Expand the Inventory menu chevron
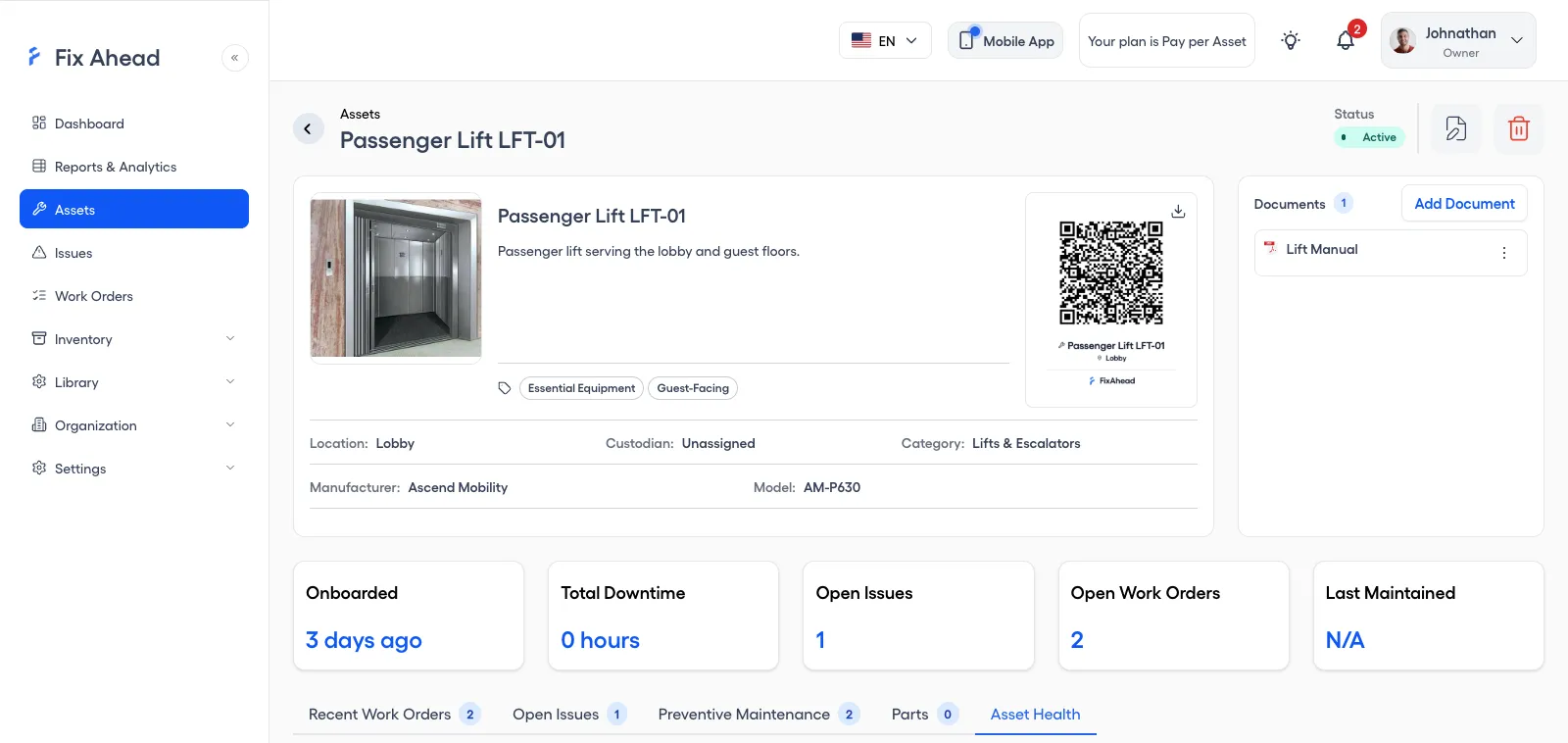The width and height of the screenshot is (1568, 743). click(230, 338)
